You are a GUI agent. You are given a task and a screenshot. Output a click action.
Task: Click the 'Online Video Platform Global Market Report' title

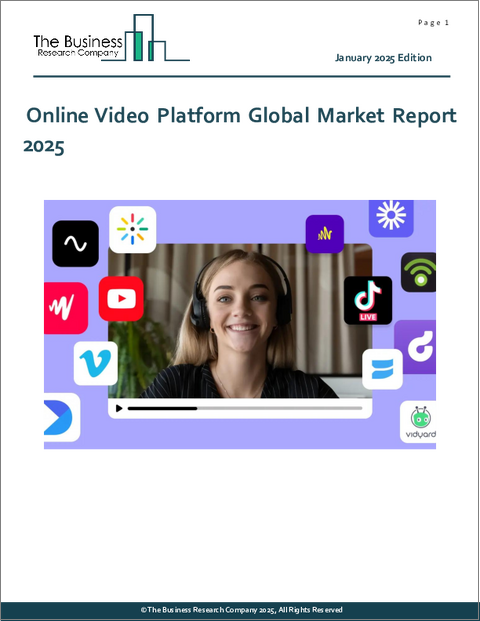(x=241, y=116)
